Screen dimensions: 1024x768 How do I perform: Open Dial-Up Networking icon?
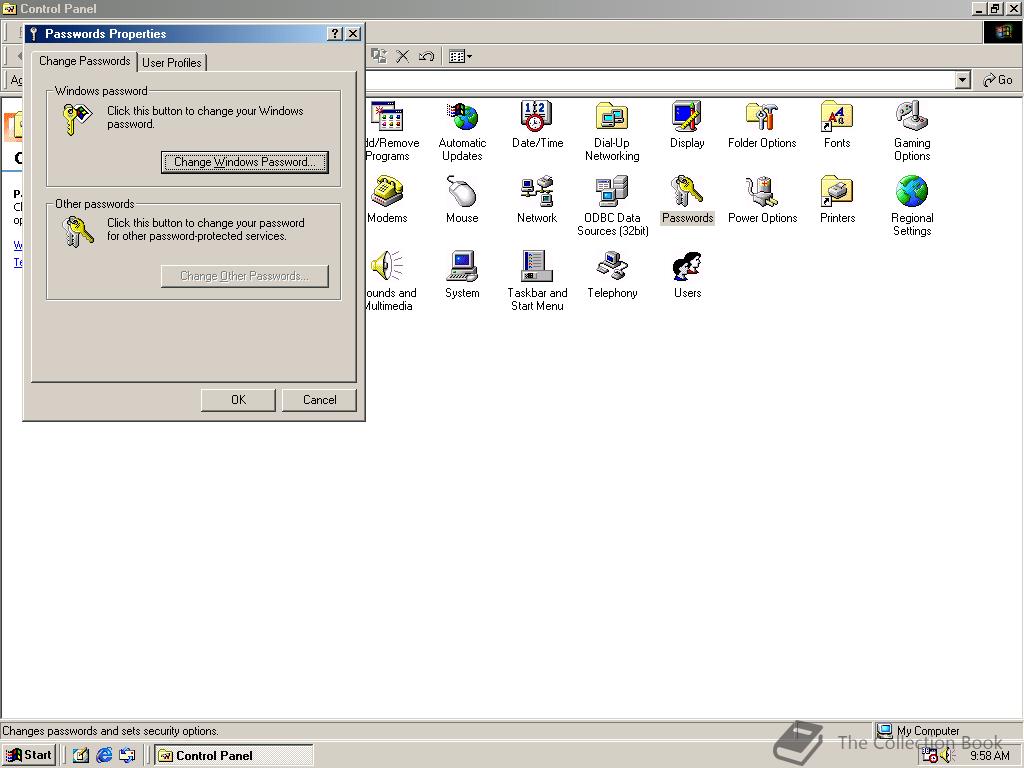click(x=612, y=118)
